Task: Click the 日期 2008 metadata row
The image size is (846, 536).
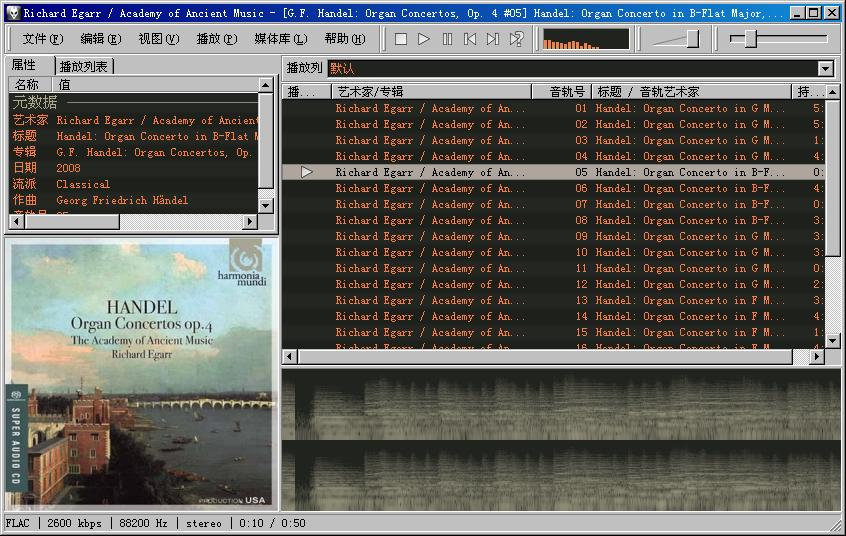Action: [x=134, y=168]
